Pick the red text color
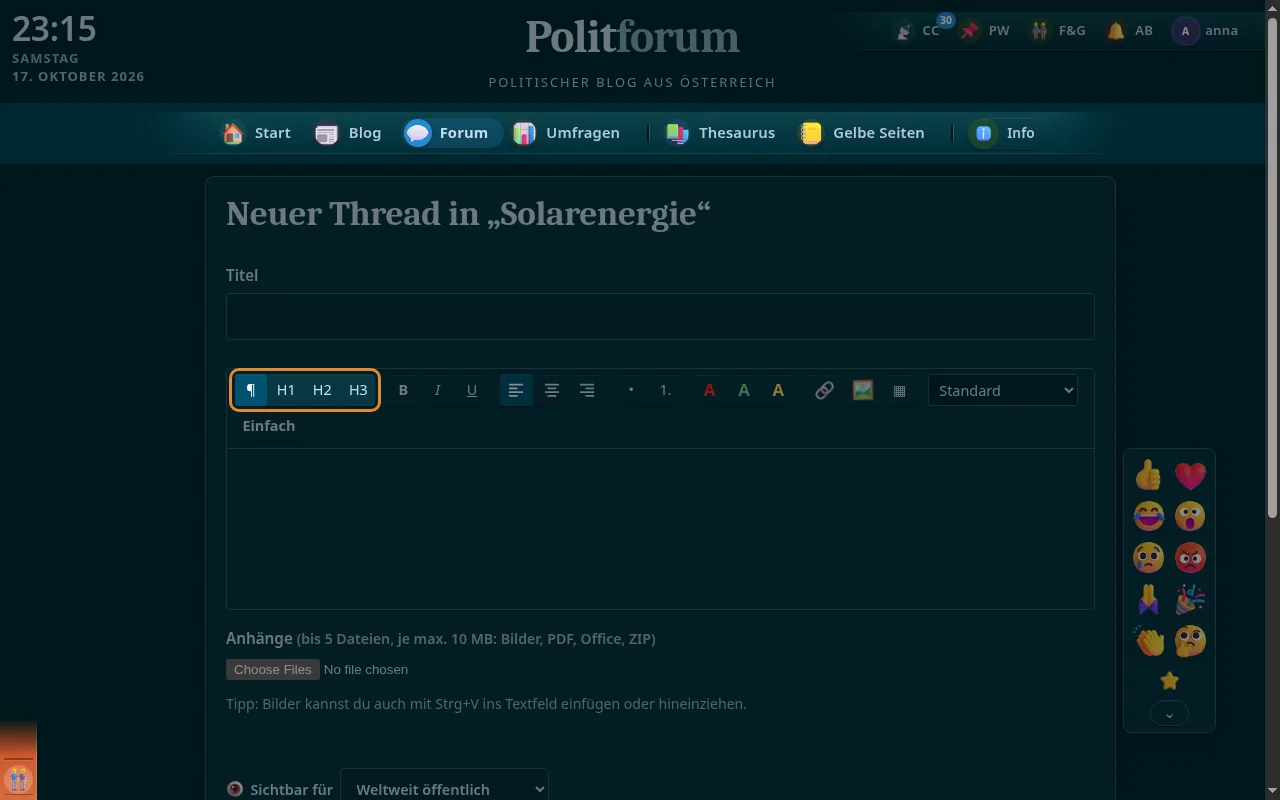Screen dimensions: 1280x800 pyautogui.click(x=709, y=390)
